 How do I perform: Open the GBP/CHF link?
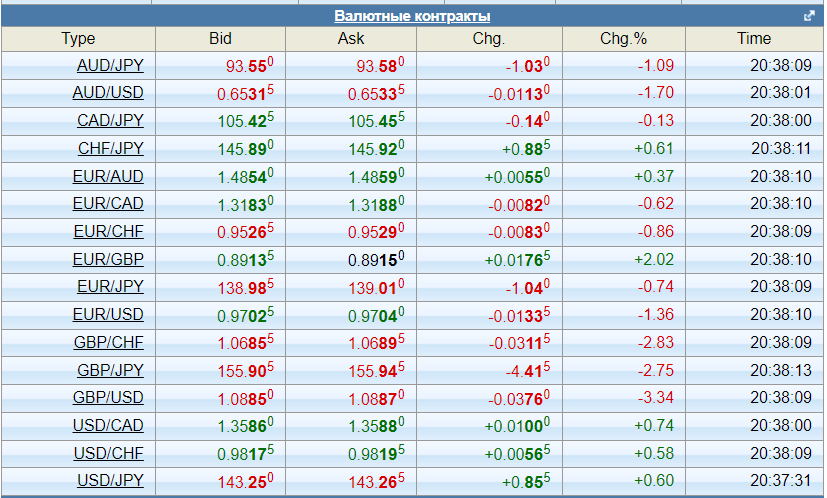pos(109,342)
